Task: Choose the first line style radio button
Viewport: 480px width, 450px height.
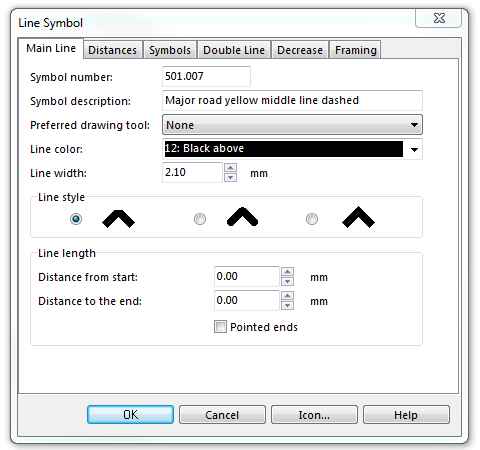Action: click(76, 219)
